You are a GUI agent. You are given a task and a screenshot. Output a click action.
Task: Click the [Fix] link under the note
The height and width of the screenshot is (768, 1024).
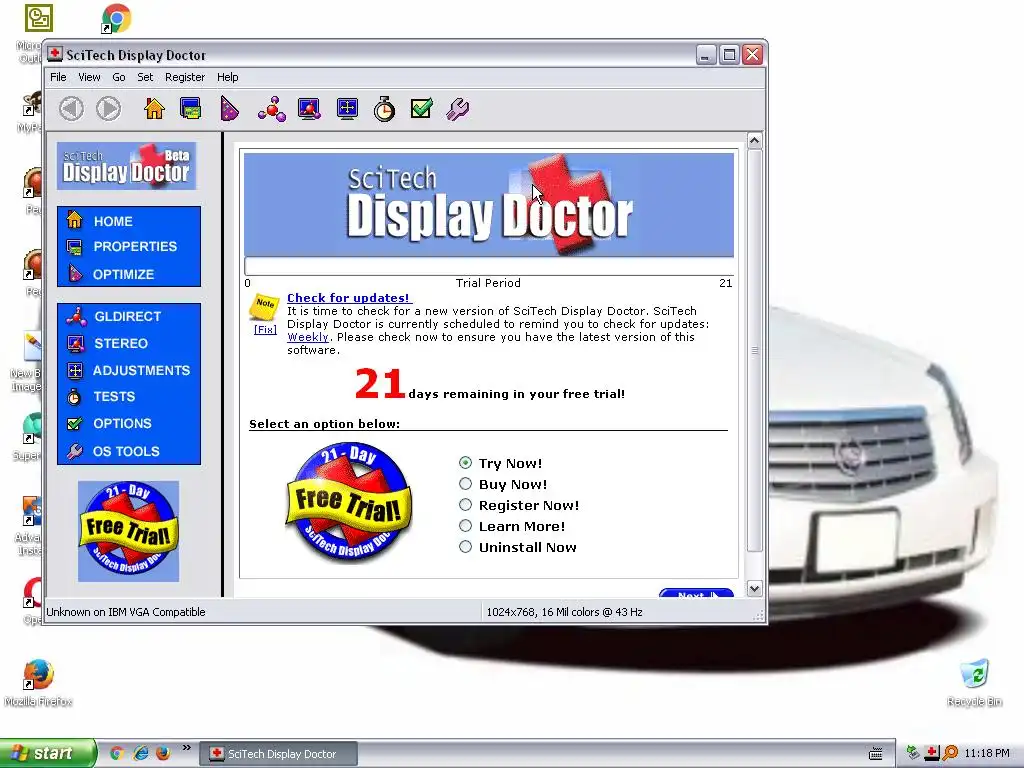point(265,329)
